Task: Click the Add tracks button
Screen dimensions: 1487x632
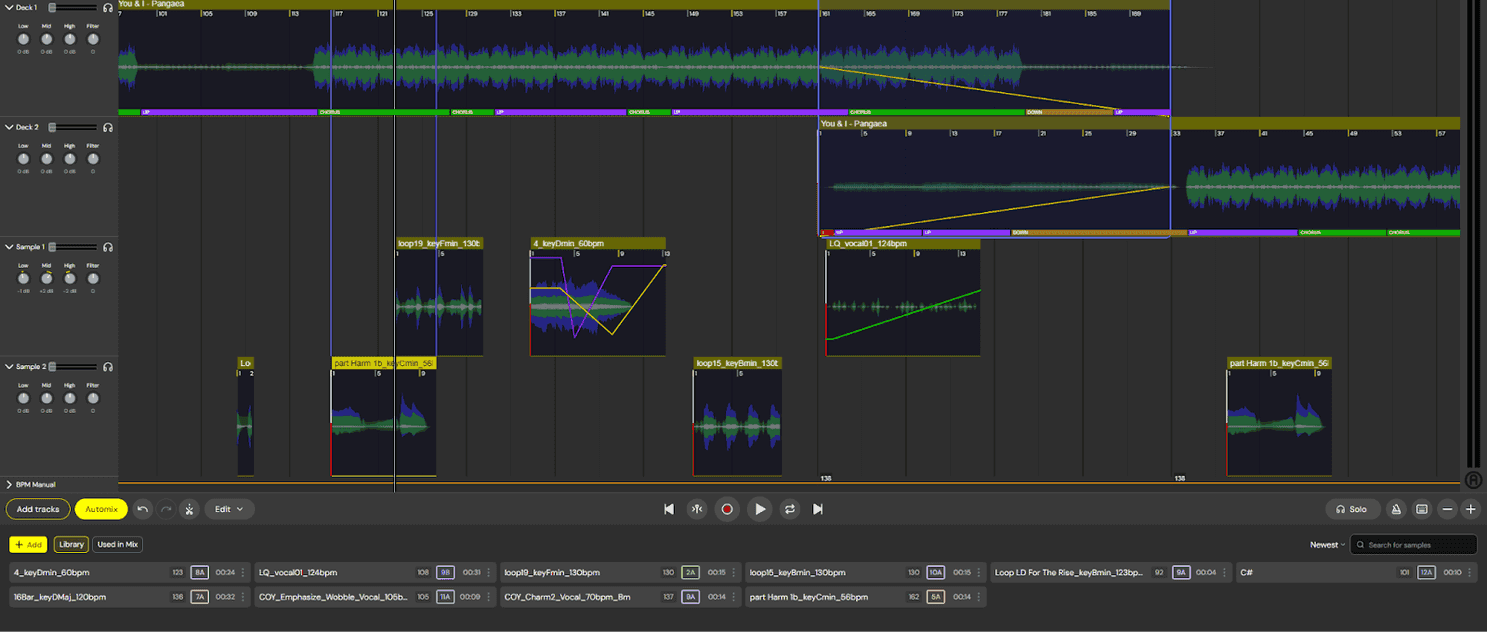Action: pos(37,509)
